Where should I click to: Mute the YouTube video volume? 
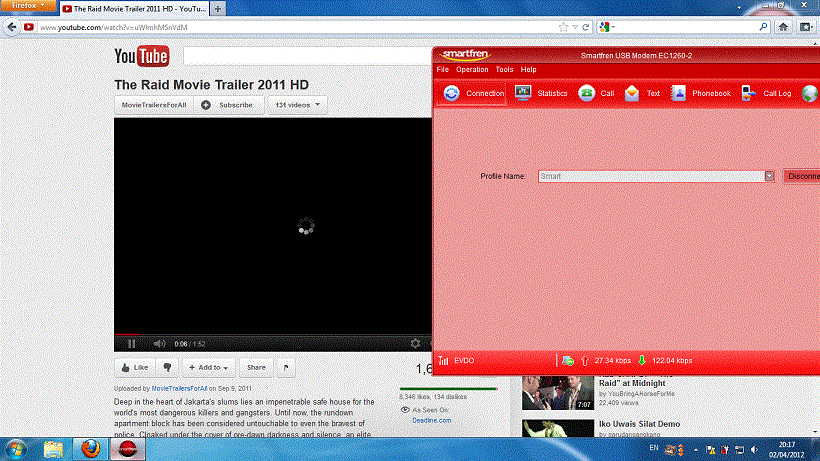tap(159, 344)
